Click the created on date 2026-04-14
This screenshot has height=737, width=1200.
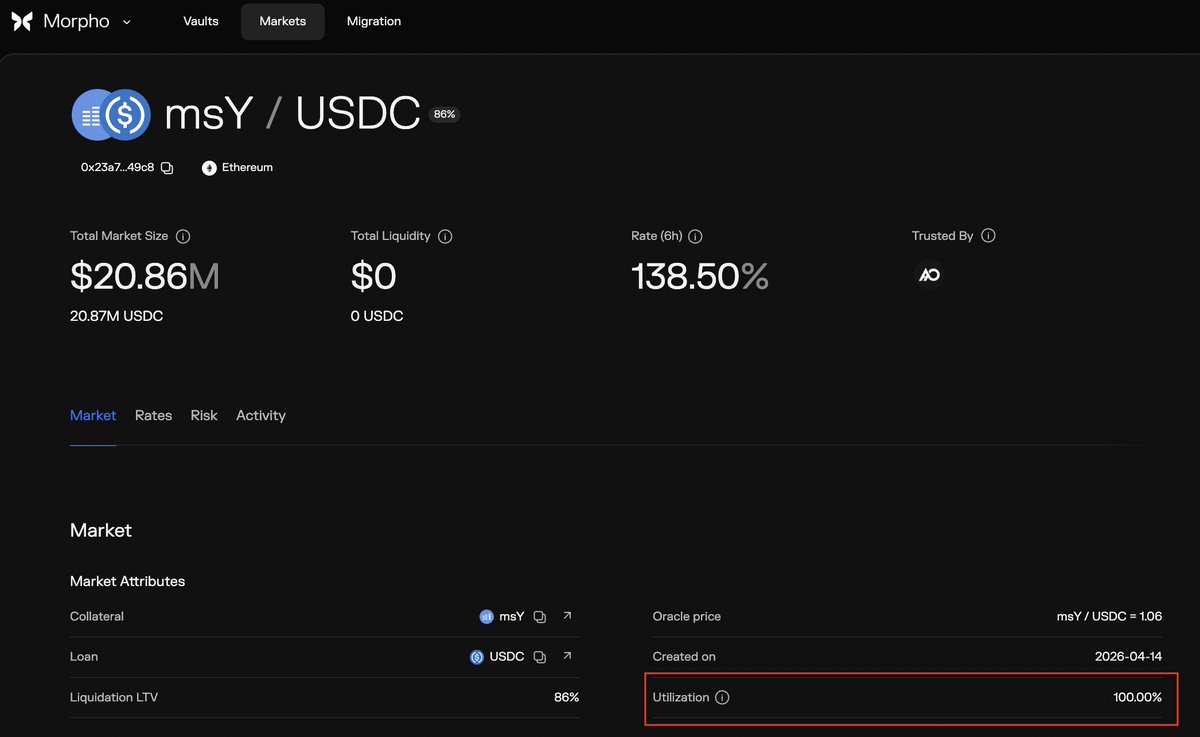1129,657
